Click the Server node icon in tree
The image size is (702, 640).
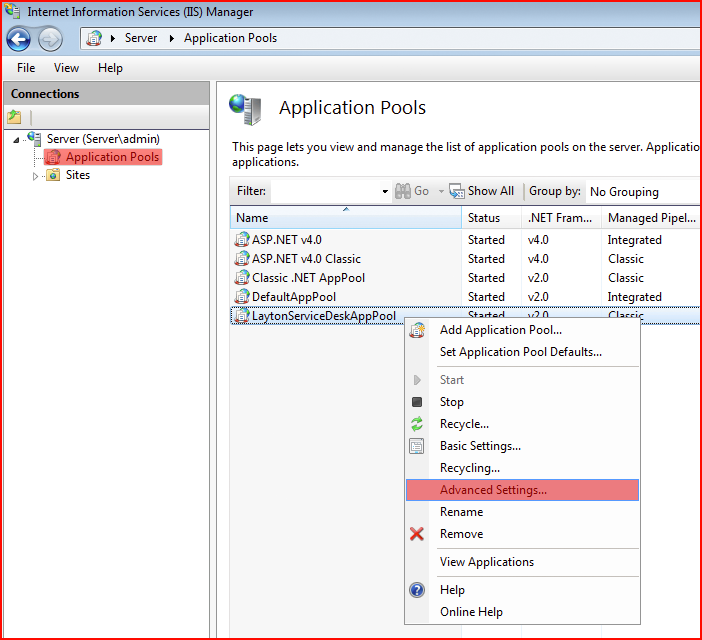coord(34,138)
